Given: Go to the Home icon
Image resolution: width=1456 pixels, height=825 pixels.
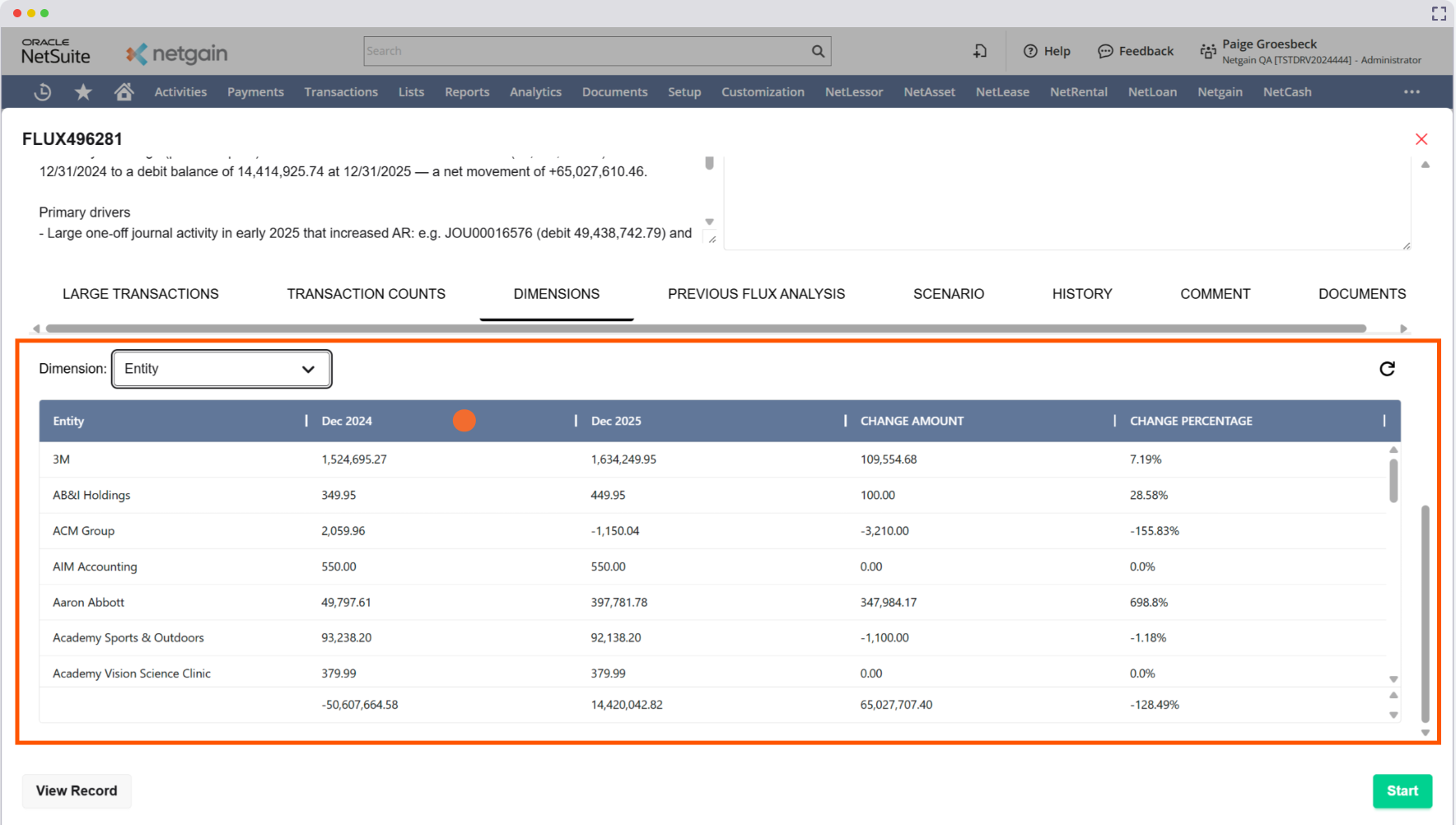Looking at the screenshot, I should tap(124, 92).
